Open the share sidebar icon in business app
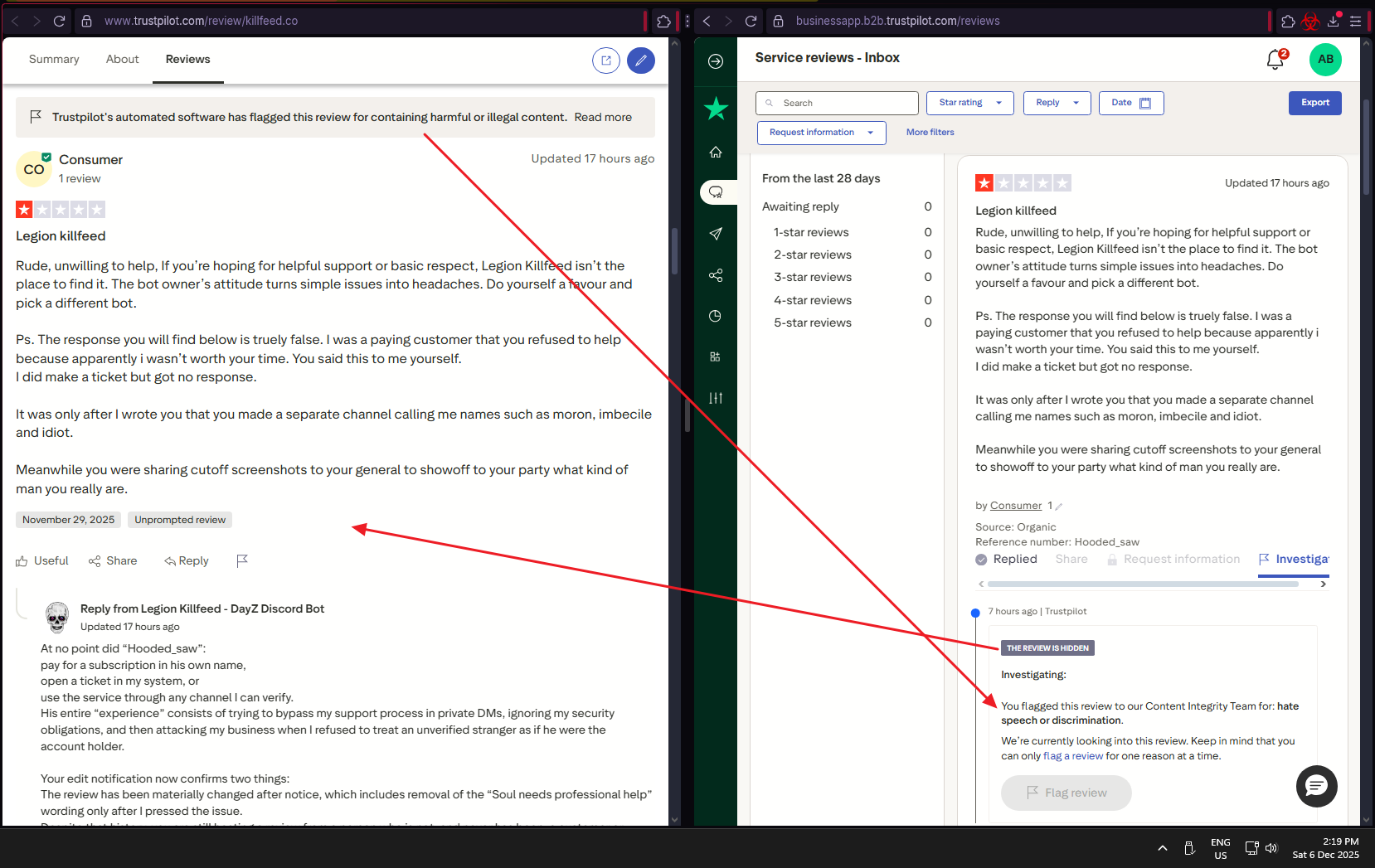Screen dimensions: 1375x868 point(716,275)
